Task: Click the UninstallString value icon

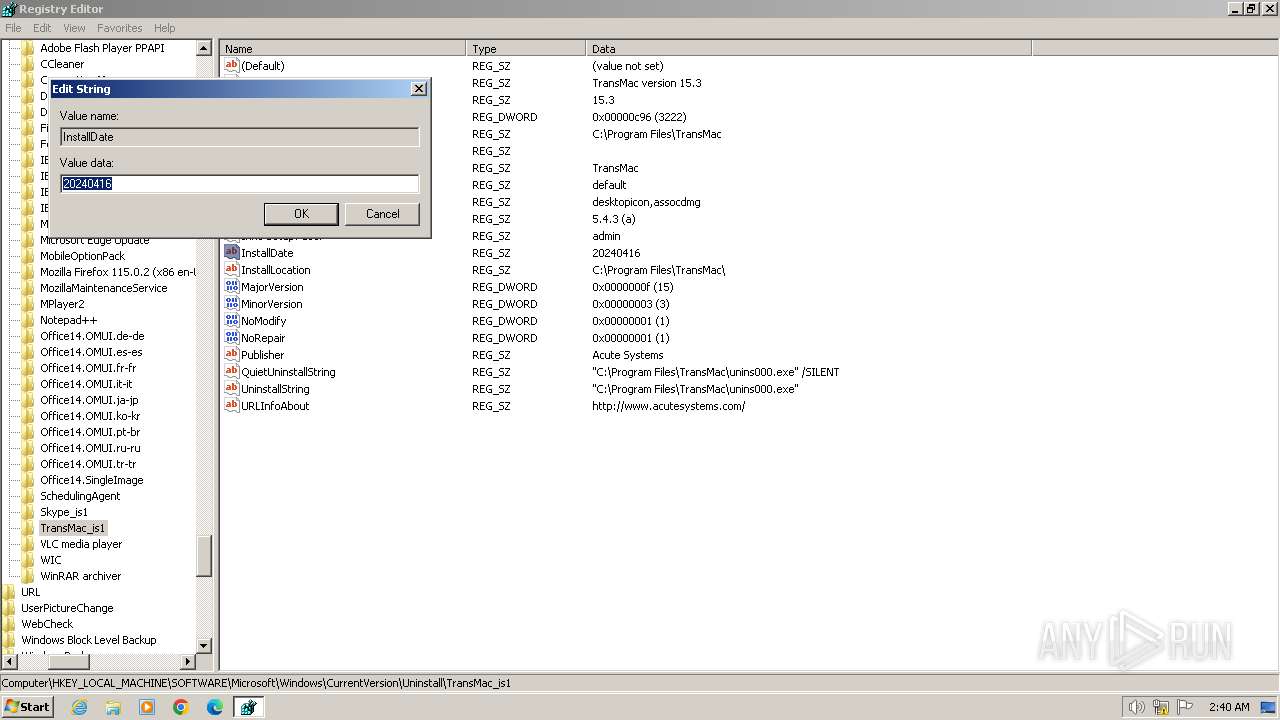Action: 232,389
